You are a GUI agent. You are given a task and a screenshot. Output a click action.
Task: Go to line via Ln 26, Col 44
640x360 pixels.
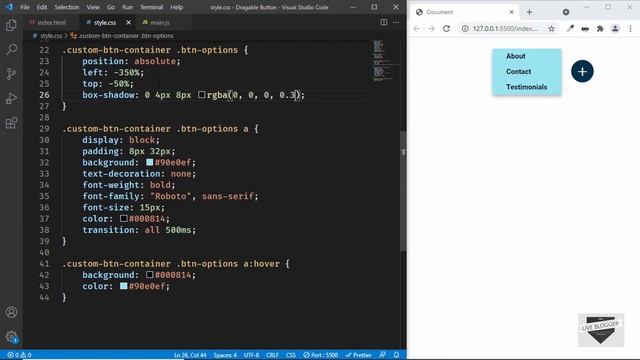190,355
